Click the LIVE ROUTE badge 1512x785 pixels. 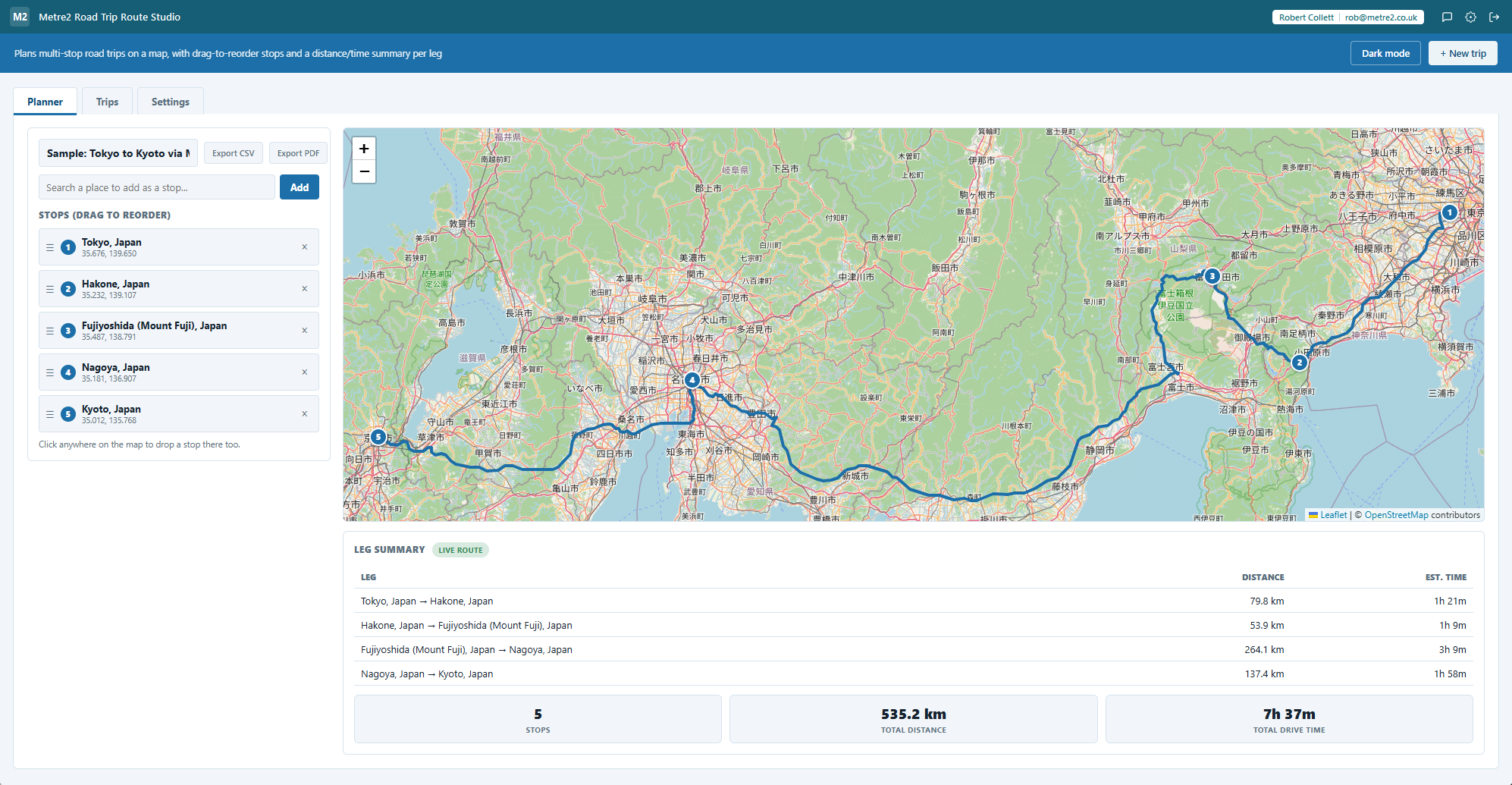pos(460,550)
